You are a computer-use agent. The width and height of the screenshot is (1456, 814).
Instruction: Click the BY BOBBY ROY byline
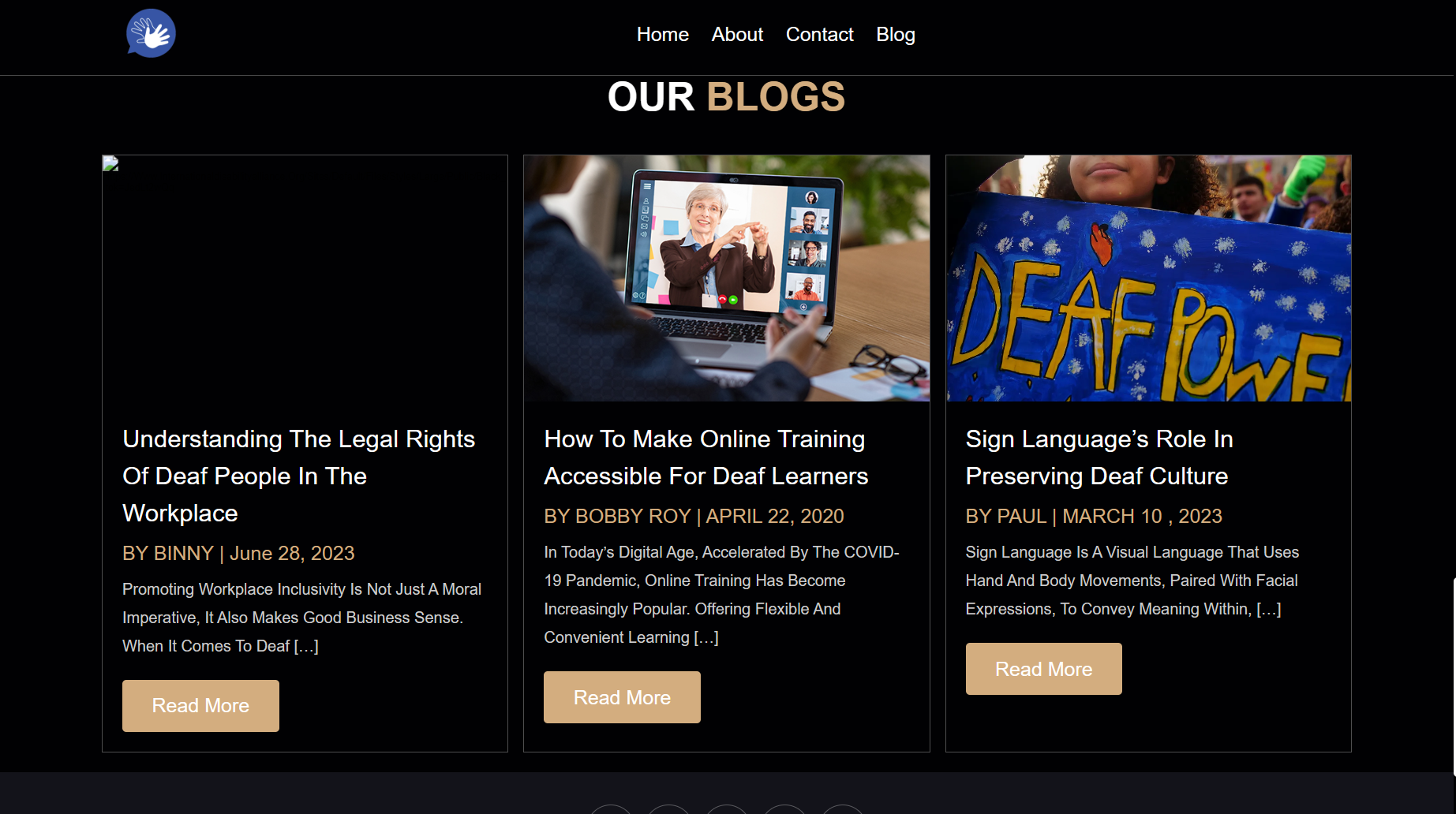click(694, 516)
